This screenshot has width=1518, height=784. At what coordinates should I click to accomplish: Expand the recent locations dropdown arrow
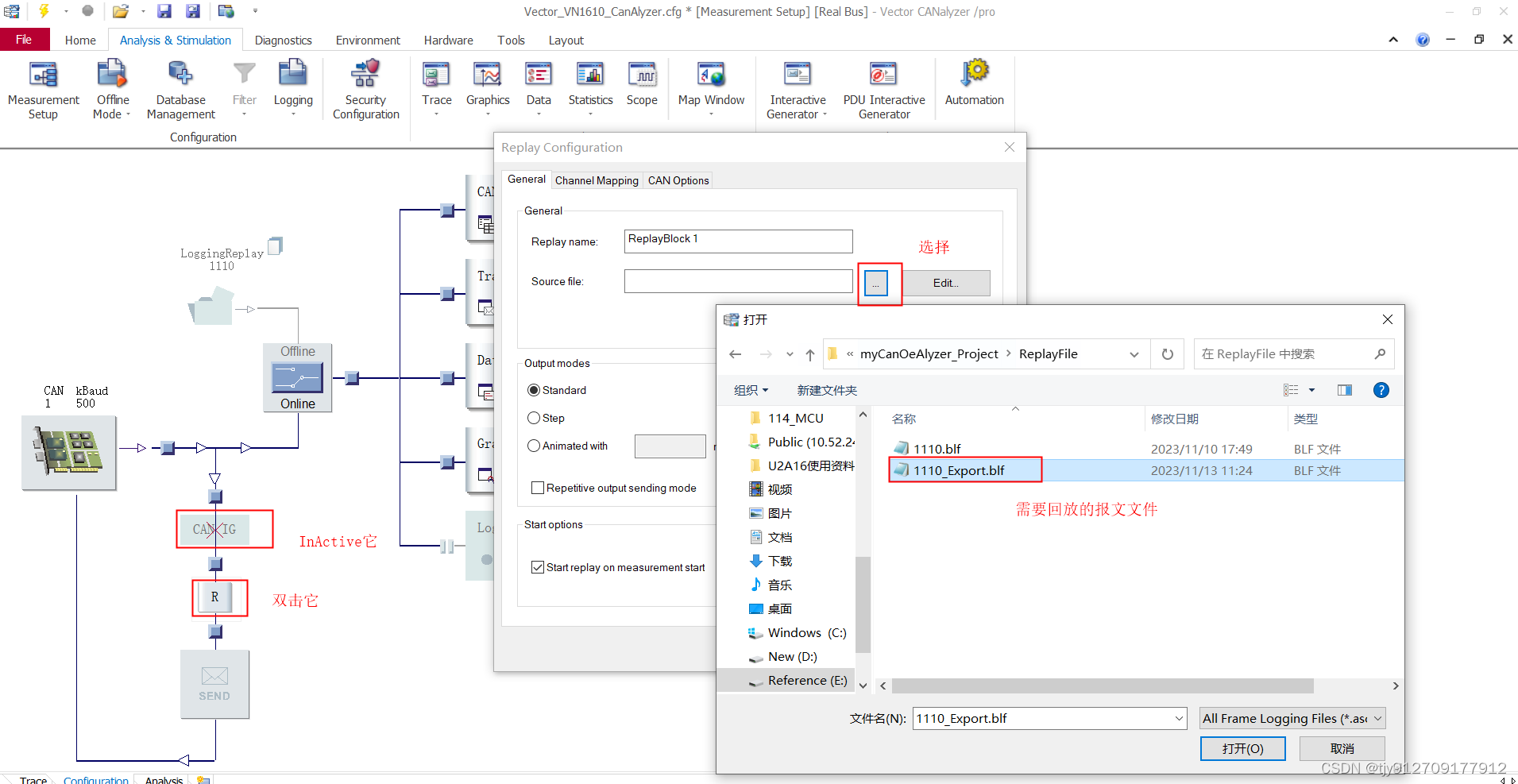click(790, 354)
